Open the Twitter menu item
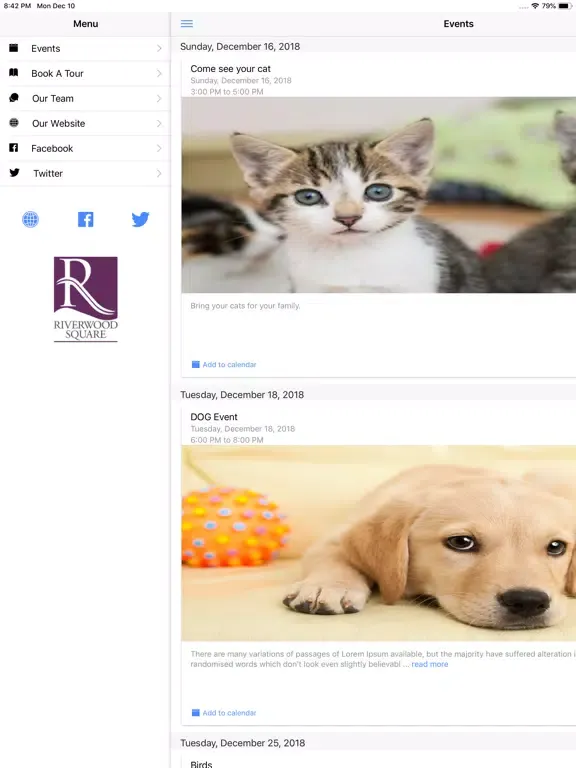 (85, 173)
